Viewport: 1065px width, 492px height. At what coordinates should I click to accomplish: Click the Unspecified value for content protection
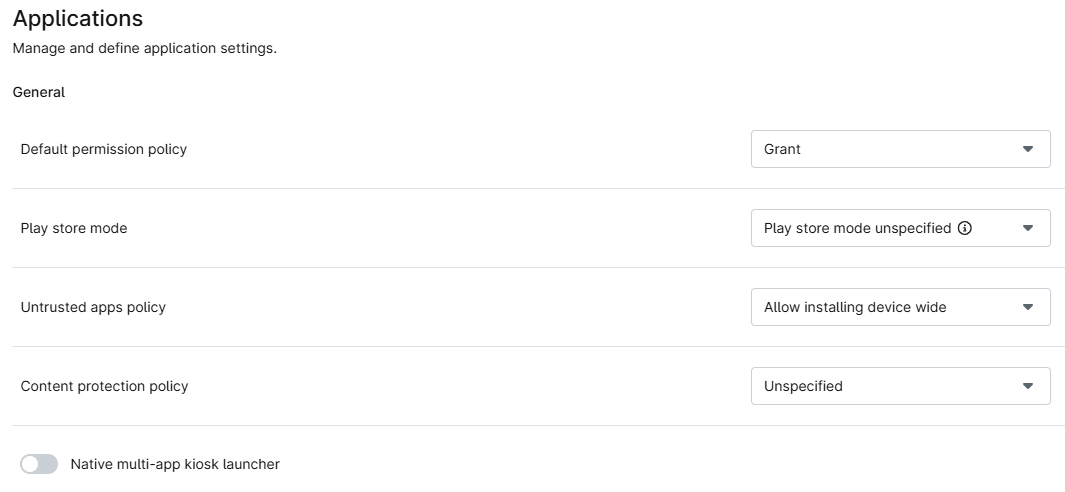pyautogui.click(x=803, y=386)
